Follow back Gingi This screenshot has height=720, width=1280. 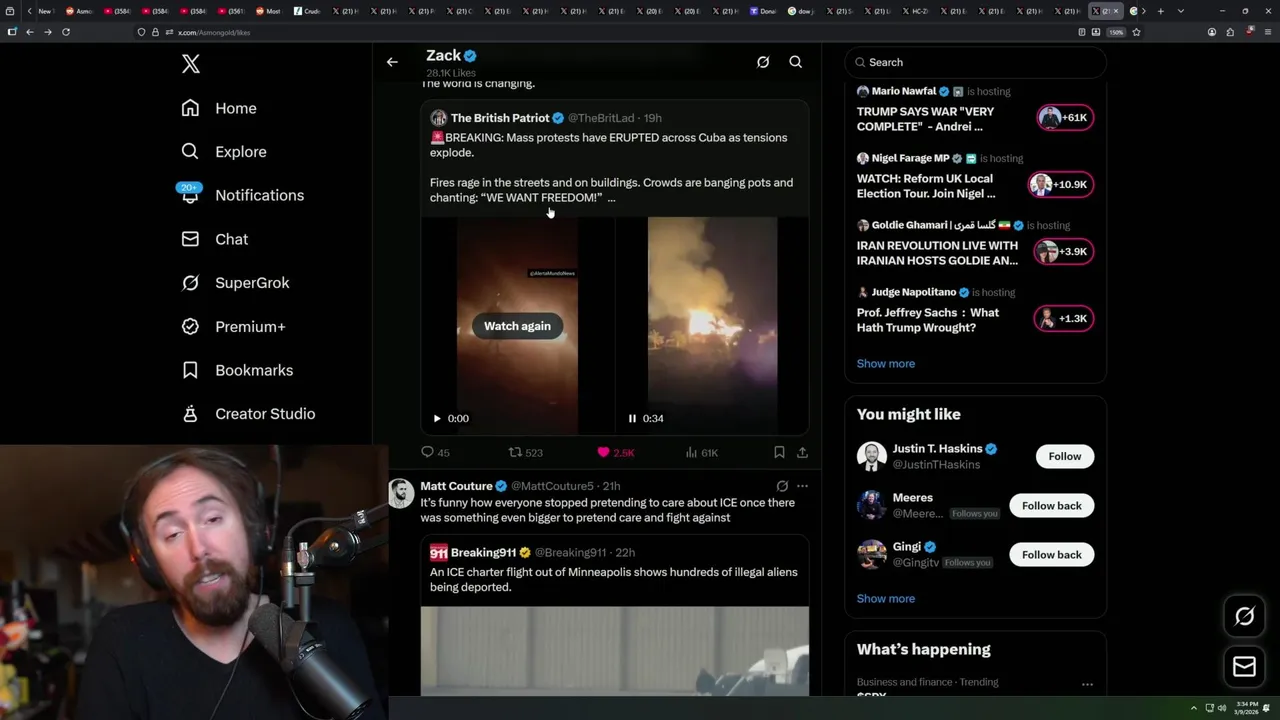pyautogui.click(x=1051, y=554)
